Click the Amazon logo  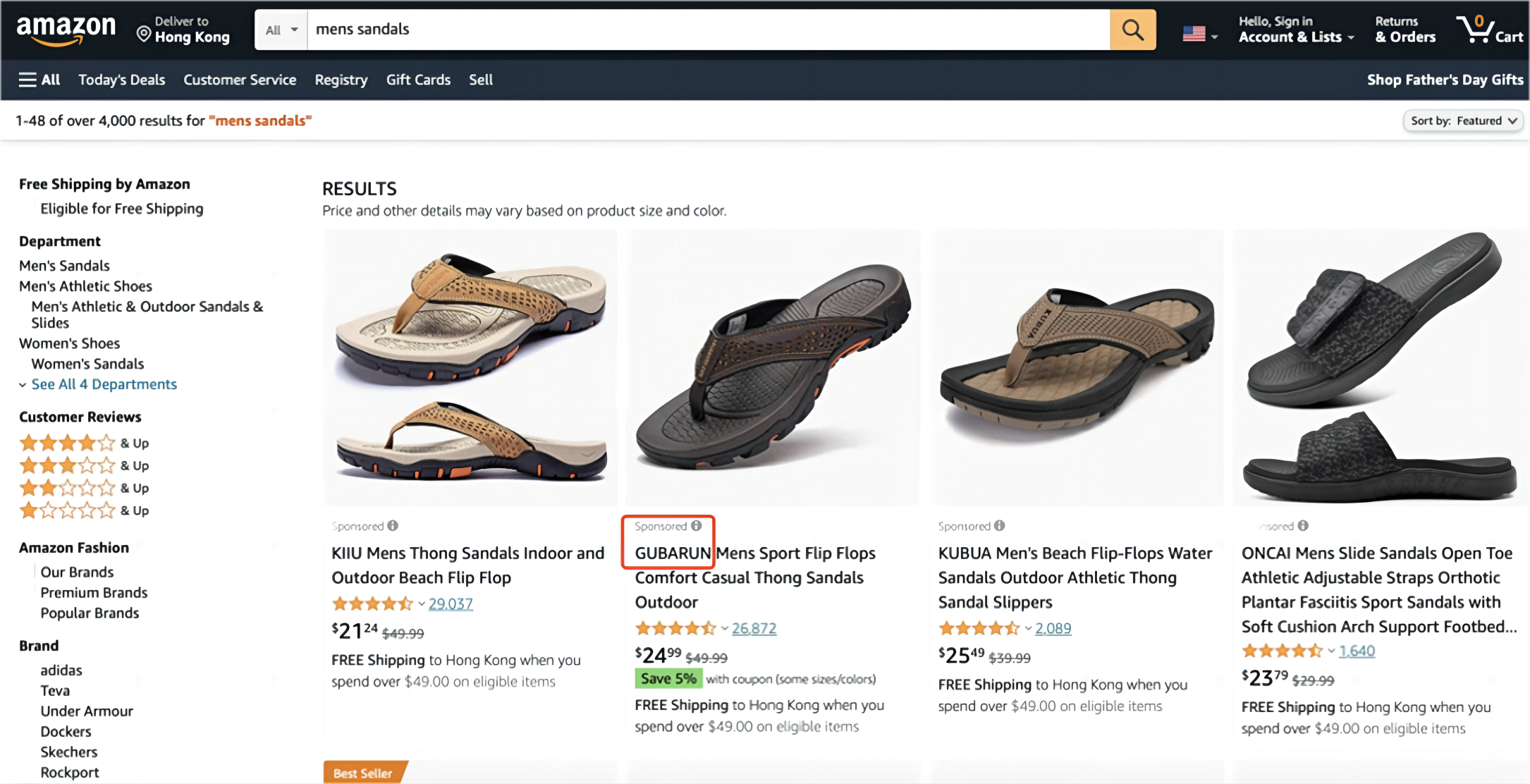(66, 30)
